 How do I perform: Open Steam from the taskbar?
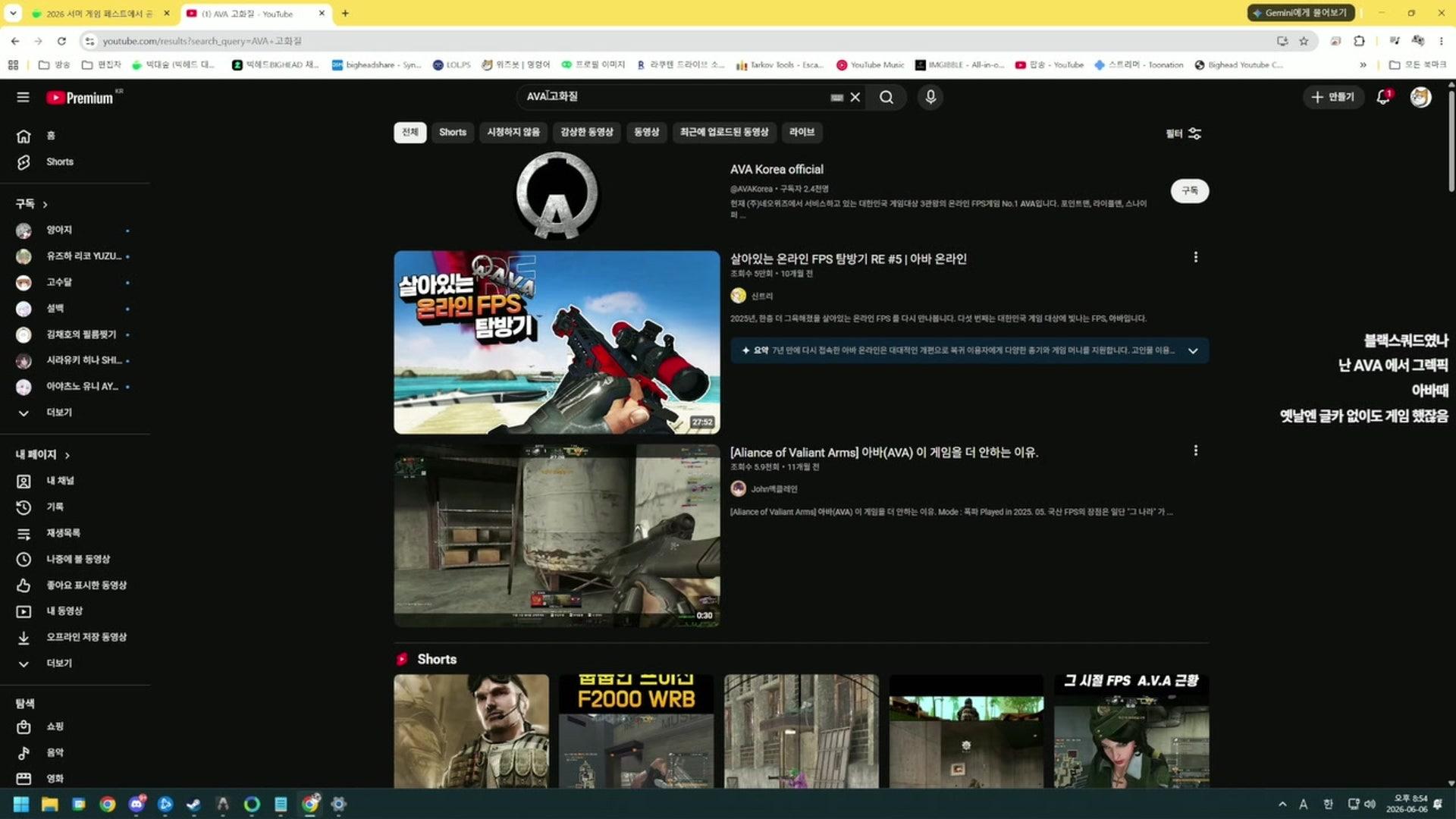193,804
